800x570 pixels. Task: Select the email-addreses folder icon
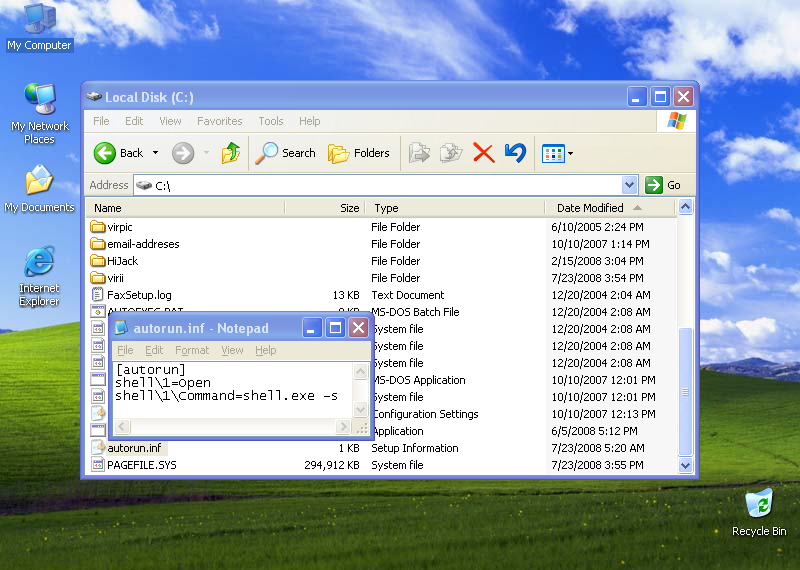click(x=97, y=243)
